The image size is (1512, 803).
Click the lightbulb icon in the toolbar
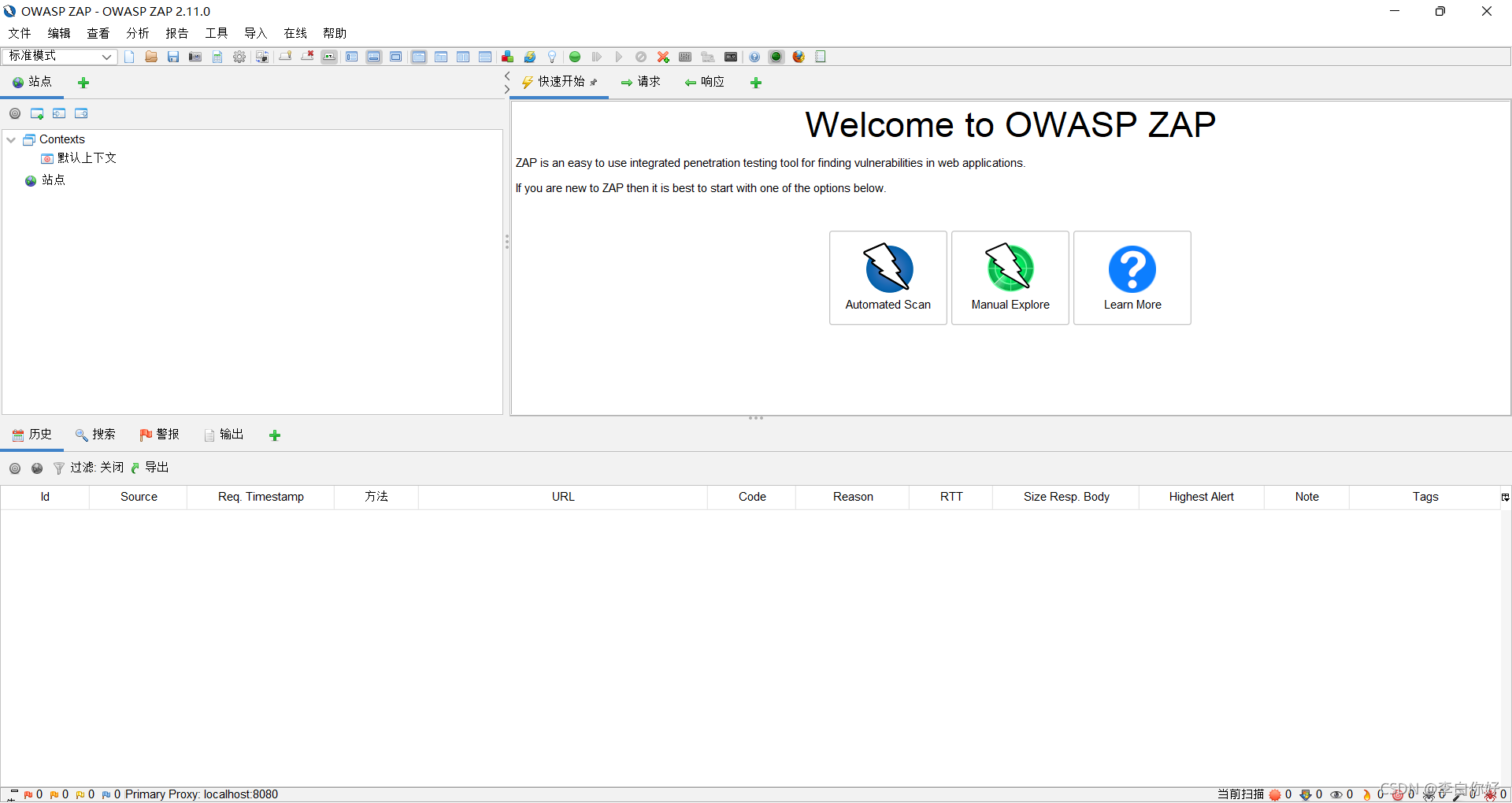click(552, 57)
